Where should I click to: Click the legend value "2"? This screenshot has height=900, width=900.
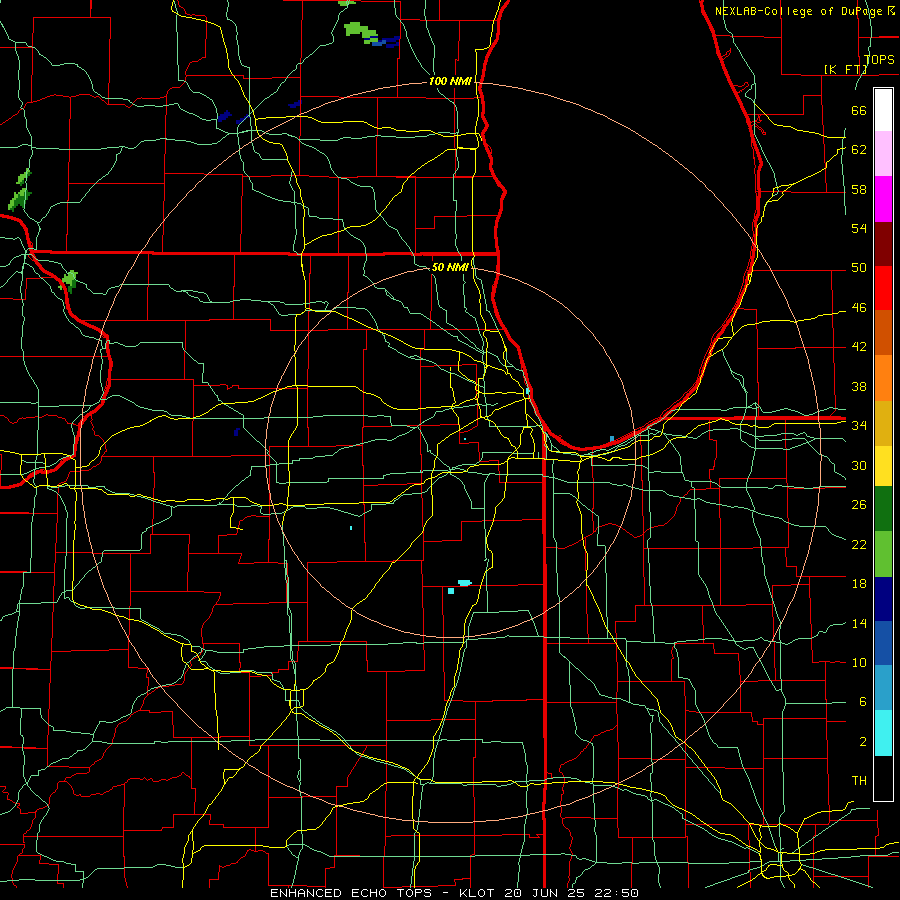(862, 742)
